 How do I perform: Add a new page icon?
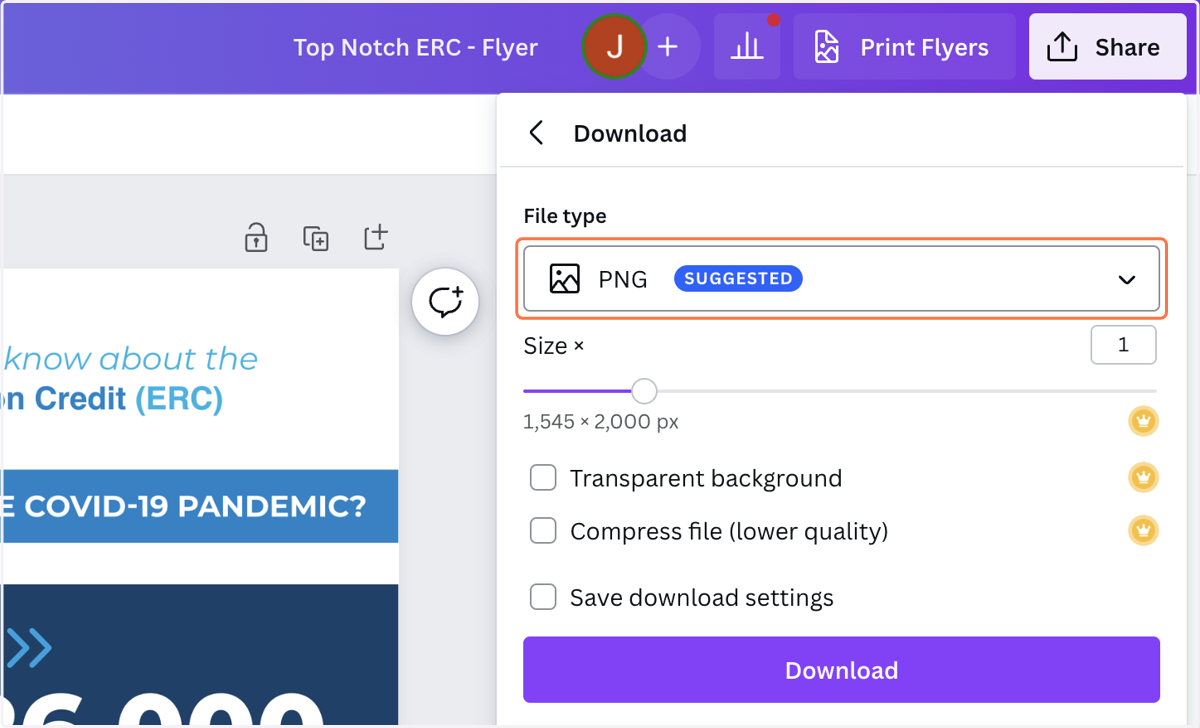pyautogui.click(x=375, y=238)
